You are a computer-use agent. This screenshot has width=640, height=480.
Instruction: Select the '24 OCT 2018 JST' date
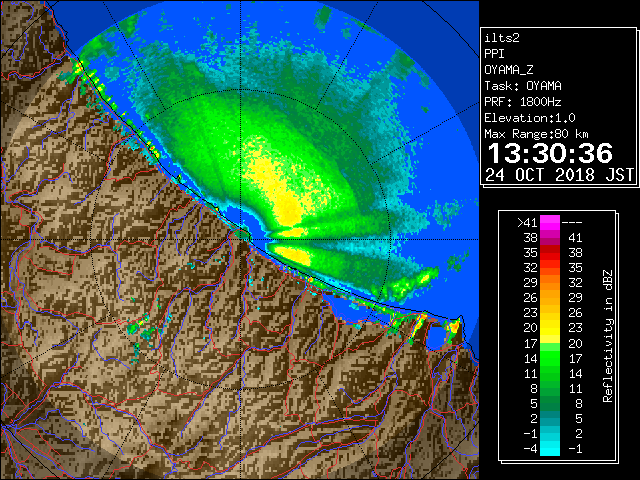559,175
